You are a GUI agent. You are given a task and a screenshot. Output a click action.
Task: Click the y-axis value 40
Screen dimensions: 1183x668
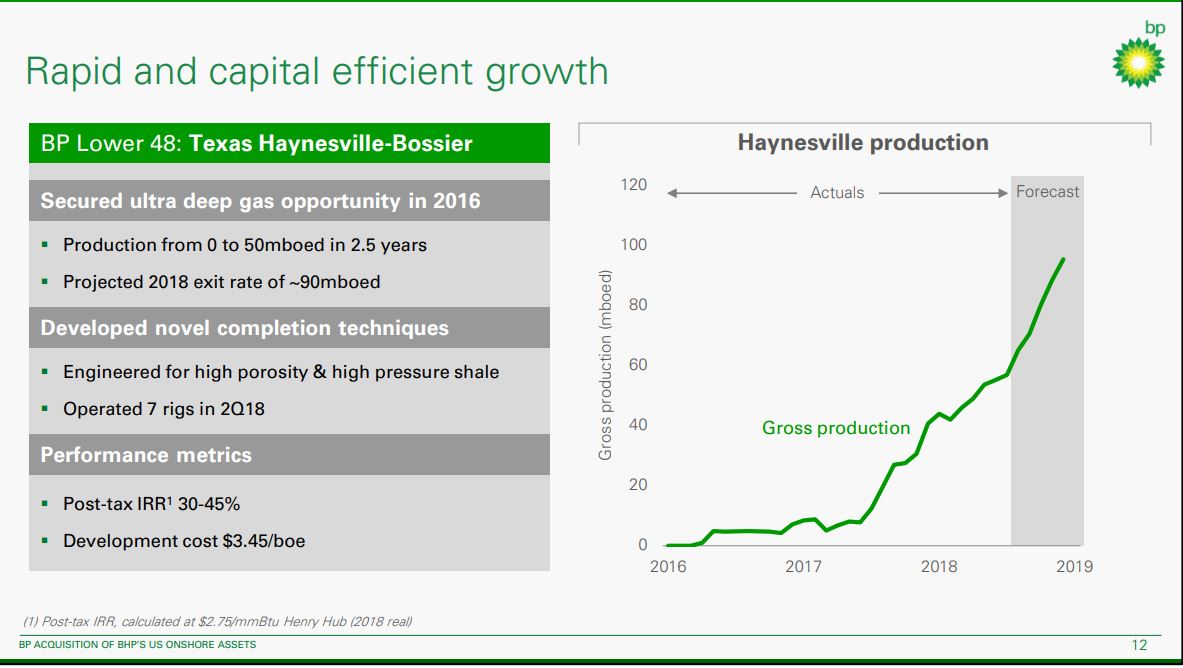[x=638, y=425]
